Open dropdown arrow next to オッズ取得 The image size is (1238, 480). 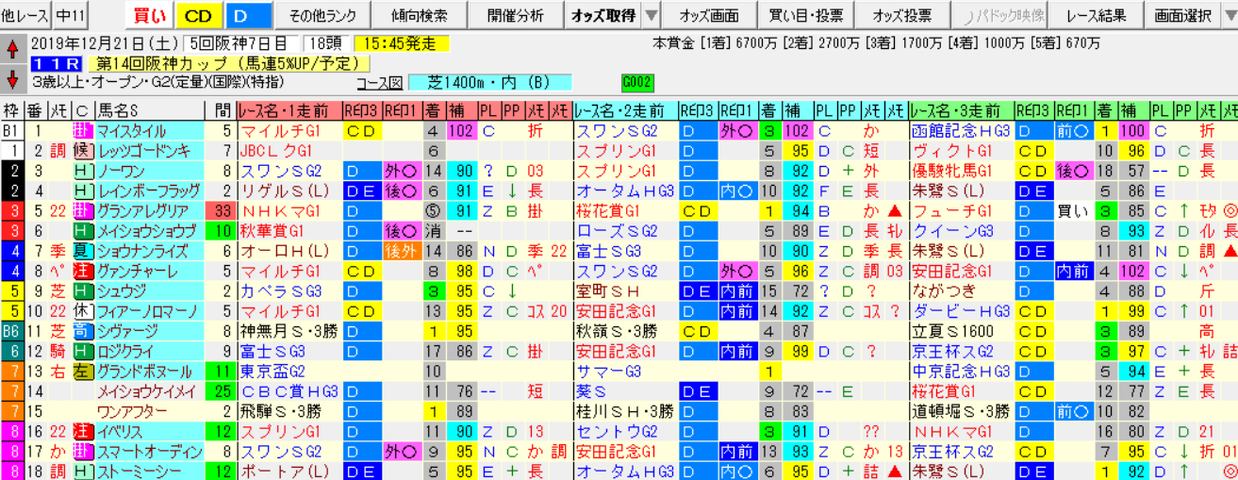651,16
